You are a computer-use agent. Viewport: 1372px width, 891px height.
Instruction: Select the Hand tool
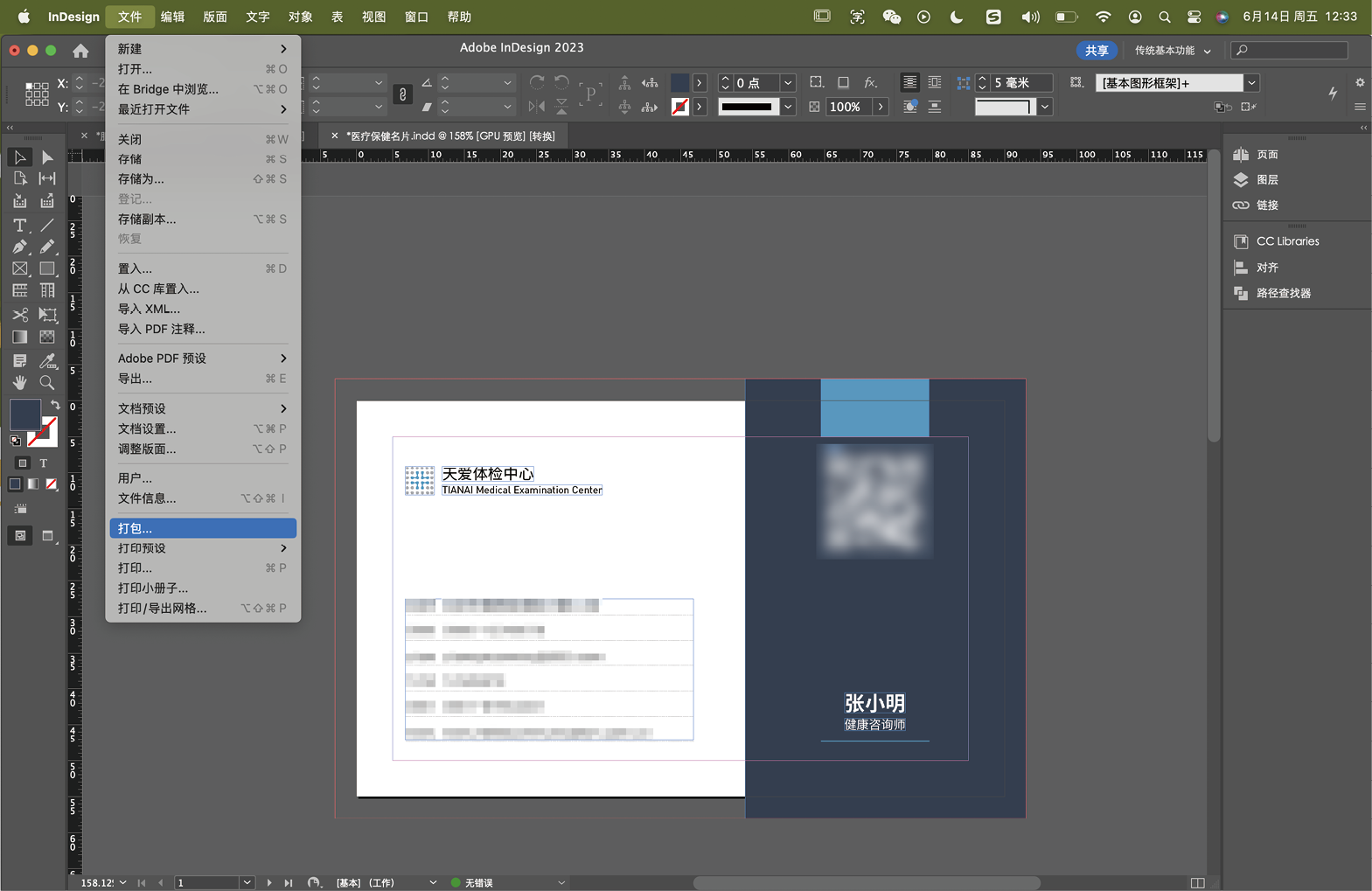19,383
